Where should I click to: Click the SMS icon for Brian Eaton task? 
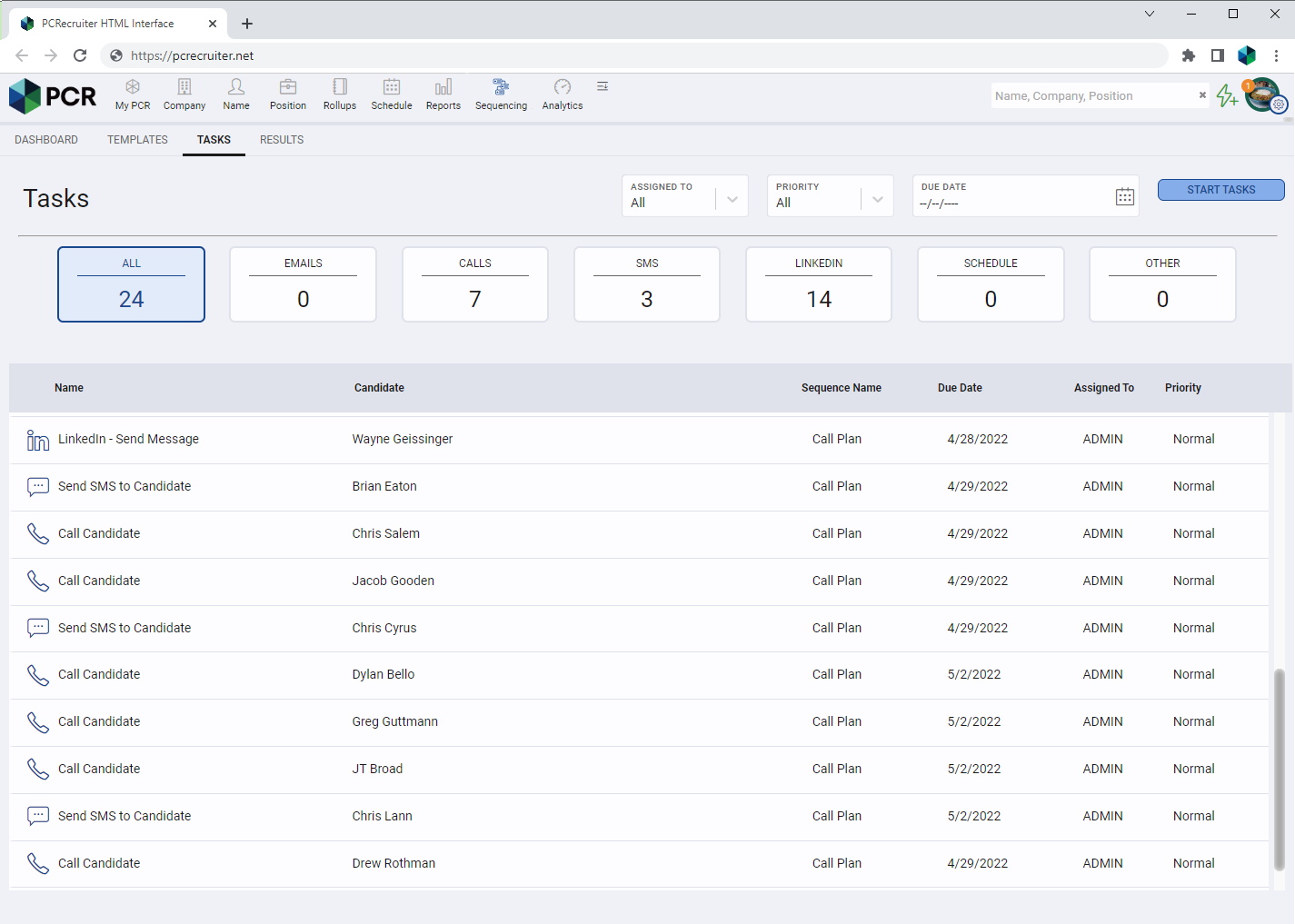pyautogui.click(x=38, y=487)
